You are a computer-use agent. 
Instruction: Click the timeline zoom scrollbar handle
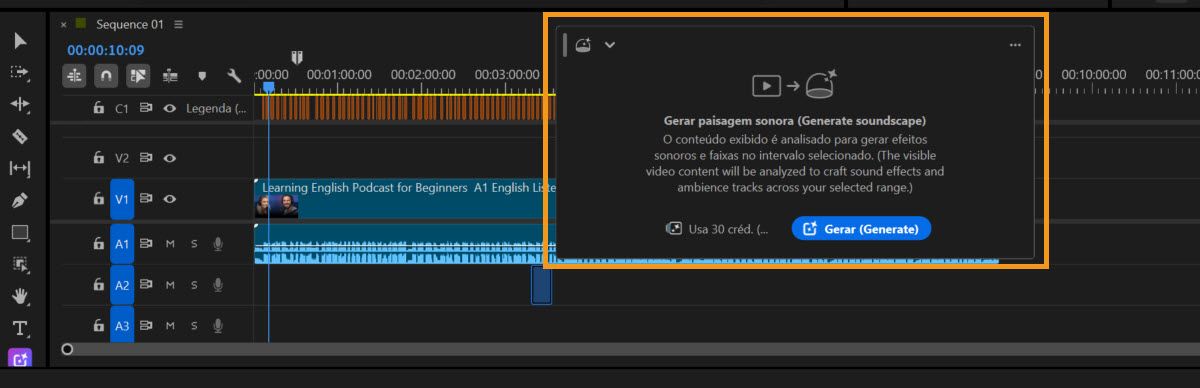[67, 349]
